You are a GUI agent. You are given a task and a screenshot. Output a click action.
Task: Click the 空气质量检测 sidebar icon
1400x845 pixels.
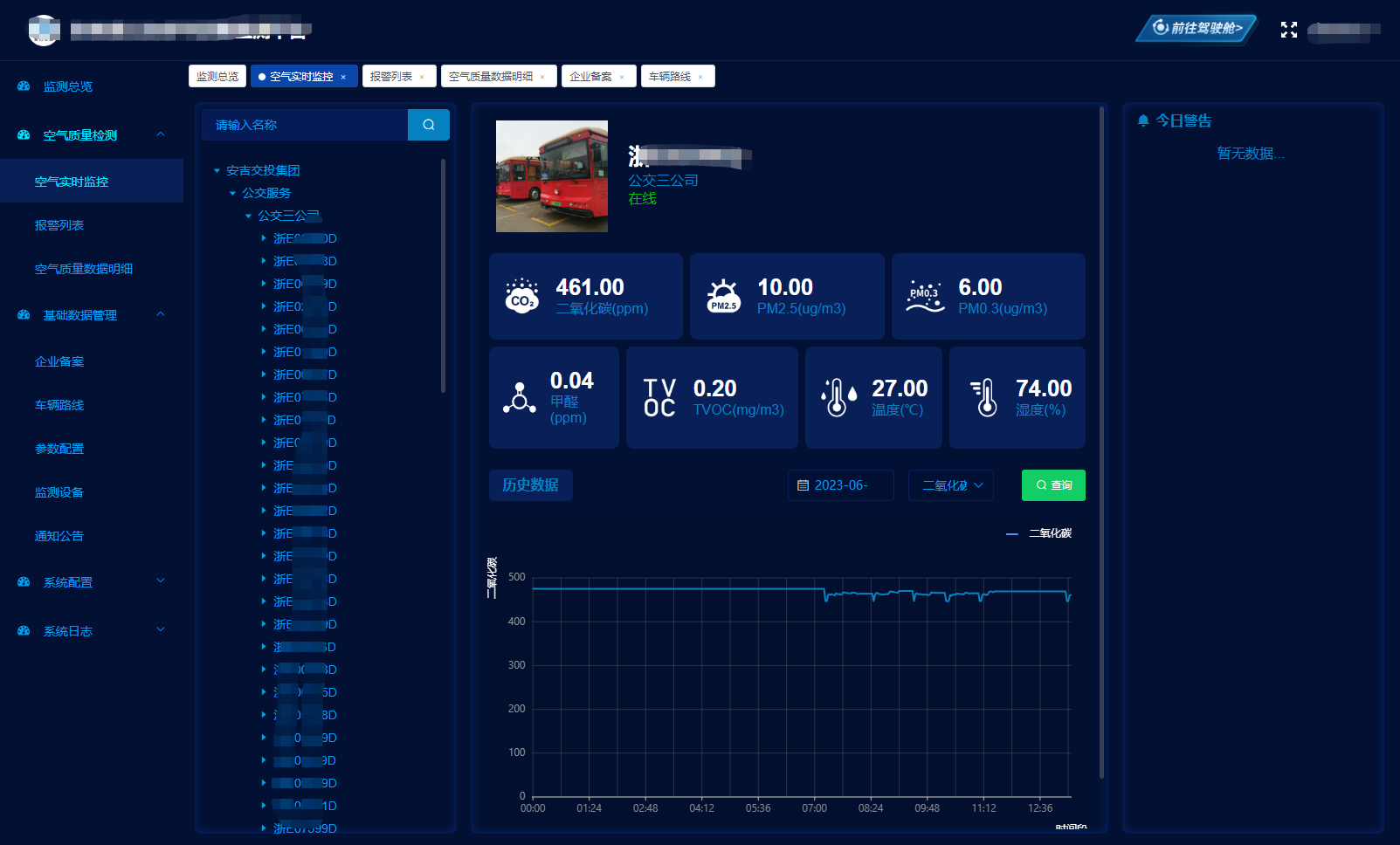click(x=24, y=135)
